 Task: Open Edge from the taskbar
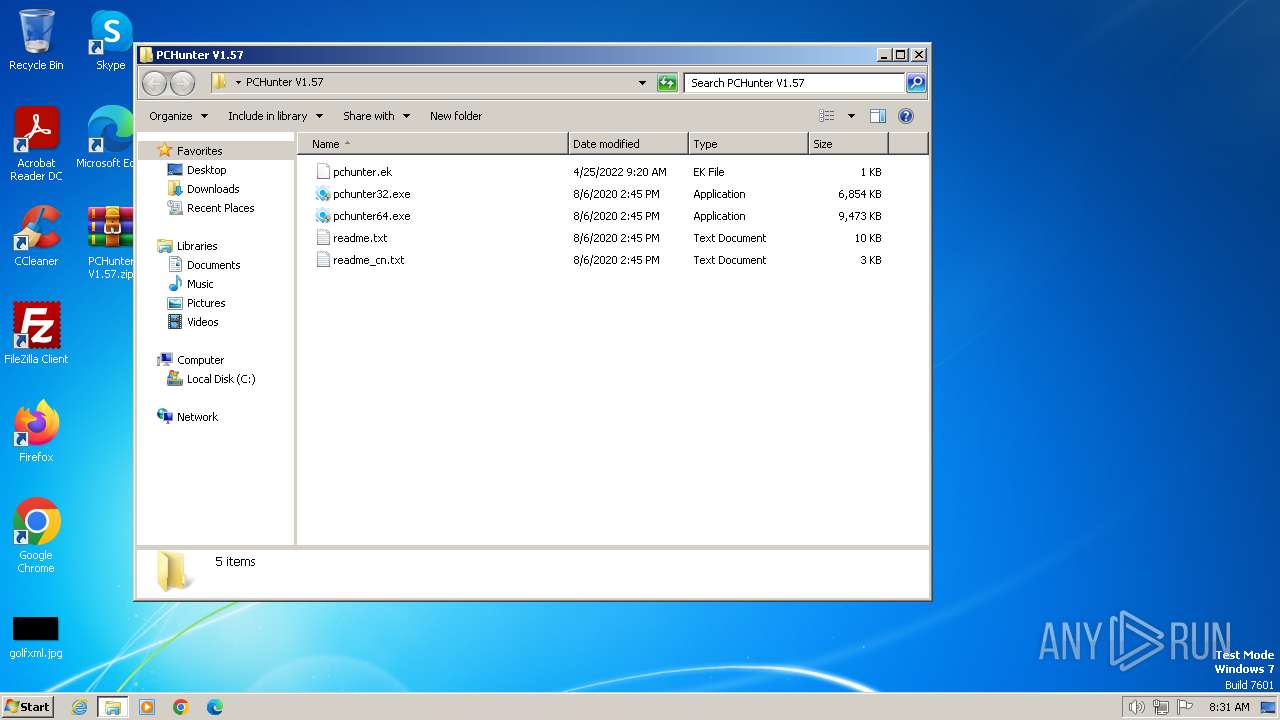tap(215, 707)
